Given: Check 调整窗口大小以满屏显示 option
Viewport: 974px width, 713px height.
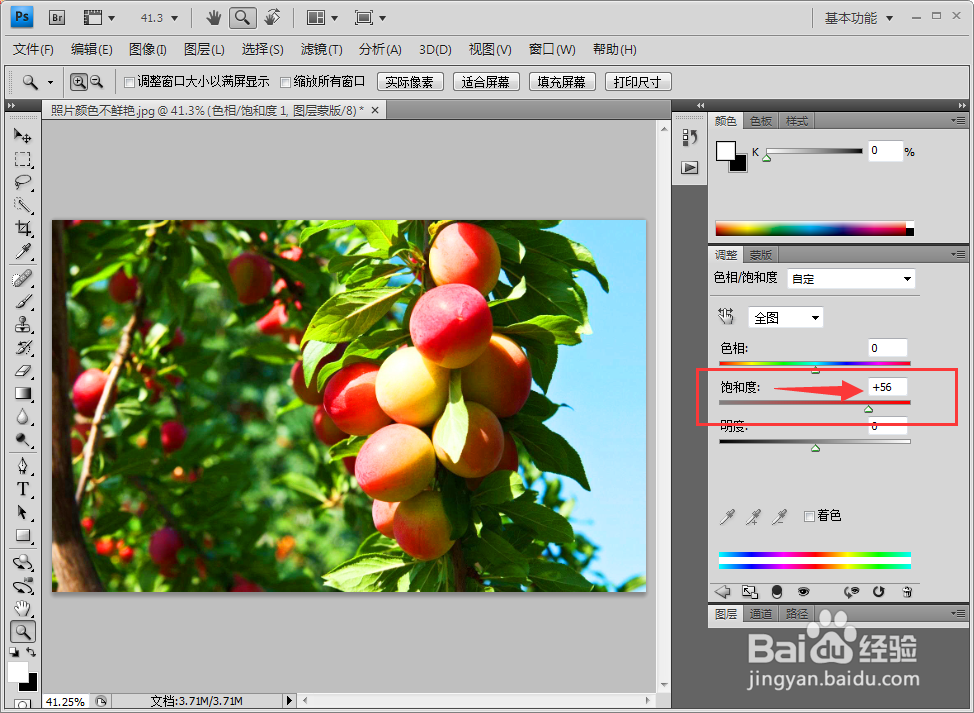Looking at the screenshot, I should click(129, 82).
